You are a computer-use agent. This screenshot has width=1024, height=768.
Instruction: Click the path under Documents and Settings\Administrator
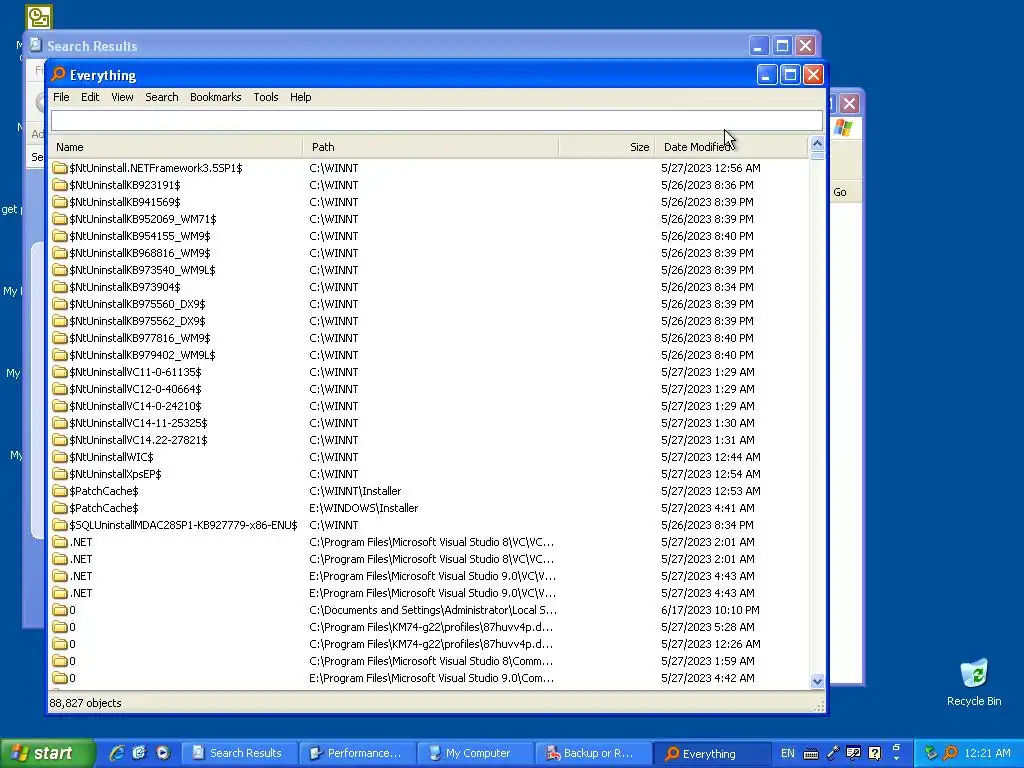433,609
